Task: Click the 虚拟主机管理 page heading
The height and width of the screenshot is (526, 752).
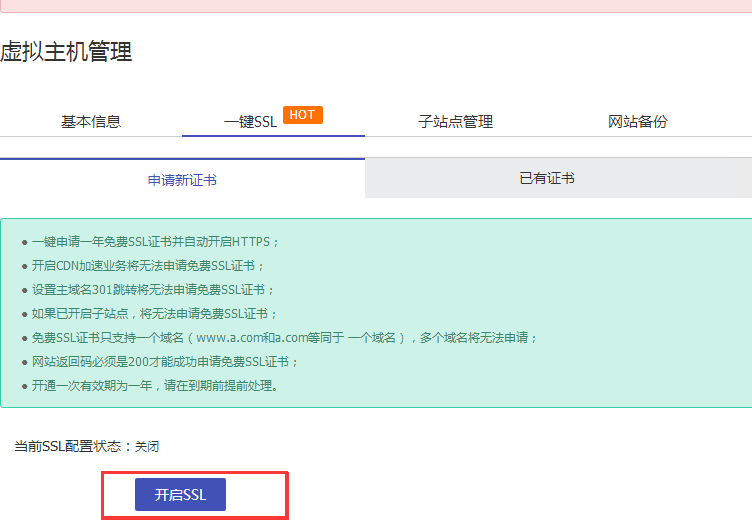Action: (66, 52)
